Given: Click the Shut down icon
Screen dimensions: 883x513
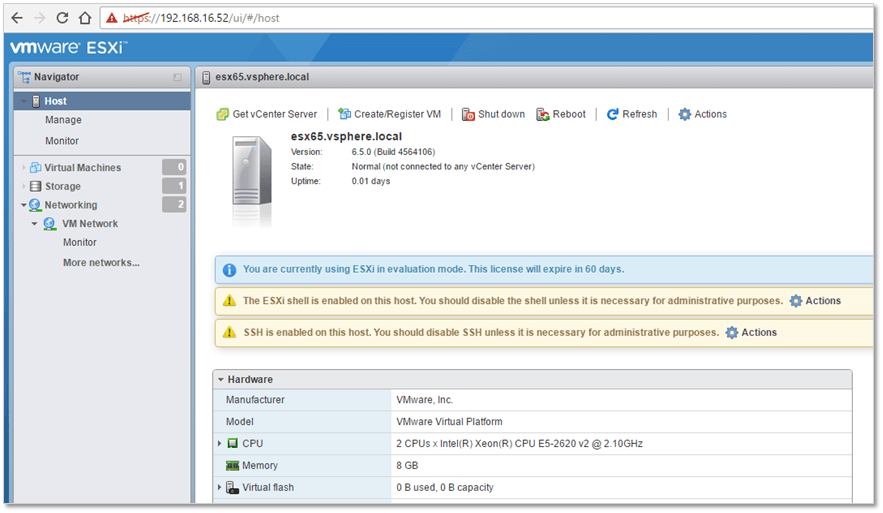Looking at the screenshot, I should [x=468, y=115].
